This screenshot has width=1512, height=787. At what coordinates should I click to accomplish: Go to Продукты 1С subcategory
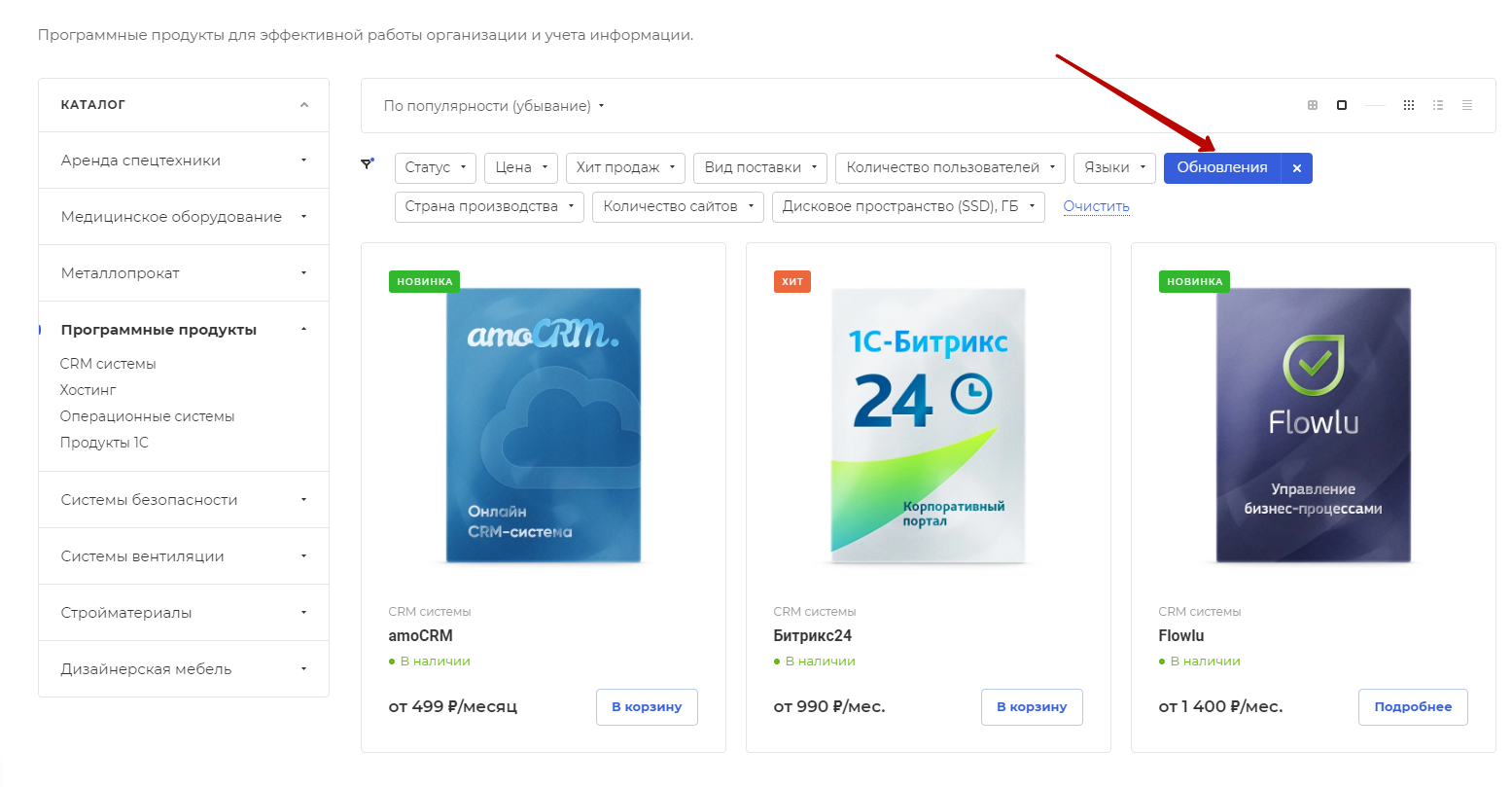[105, 443]
